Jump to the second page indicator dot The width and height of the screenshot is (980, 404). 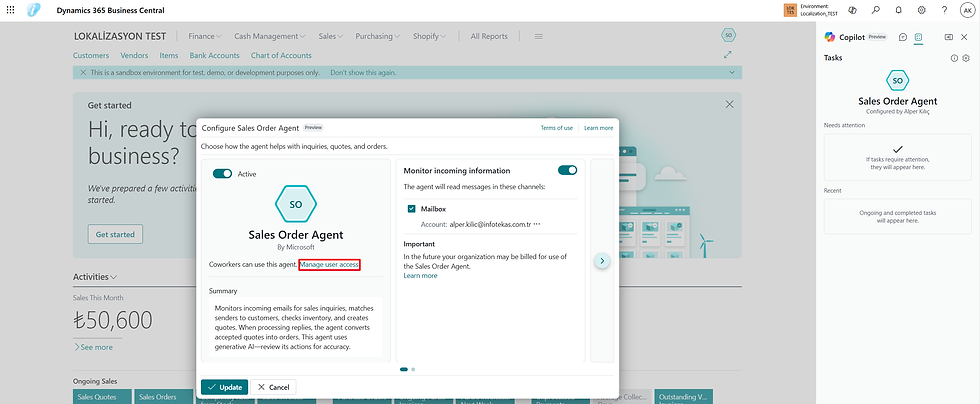(413, 369)
